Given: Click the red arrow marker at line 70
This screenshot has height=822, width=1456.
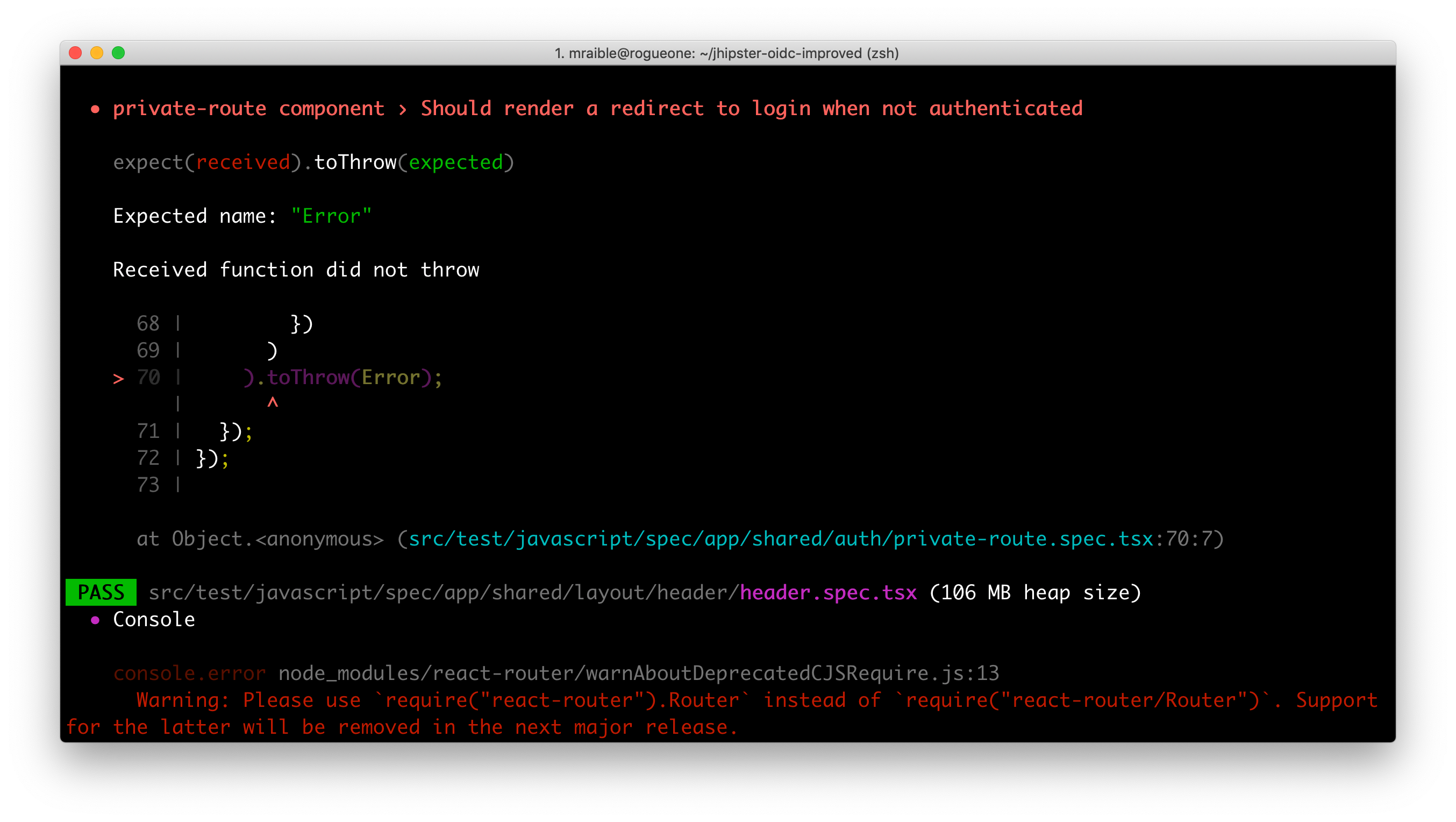Looking at the screenshot, I should (118, 378).
